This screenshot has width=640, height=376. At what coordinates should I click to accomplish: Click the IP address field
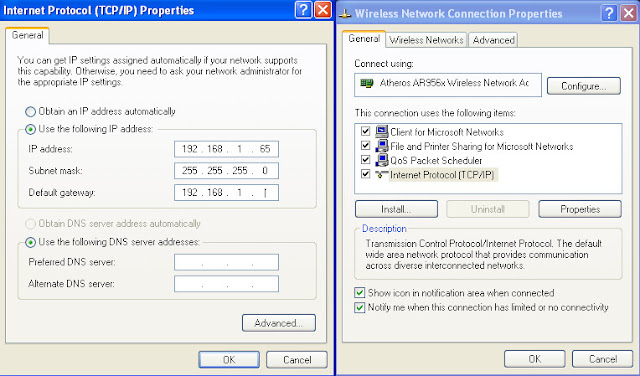tap(227, 149)
